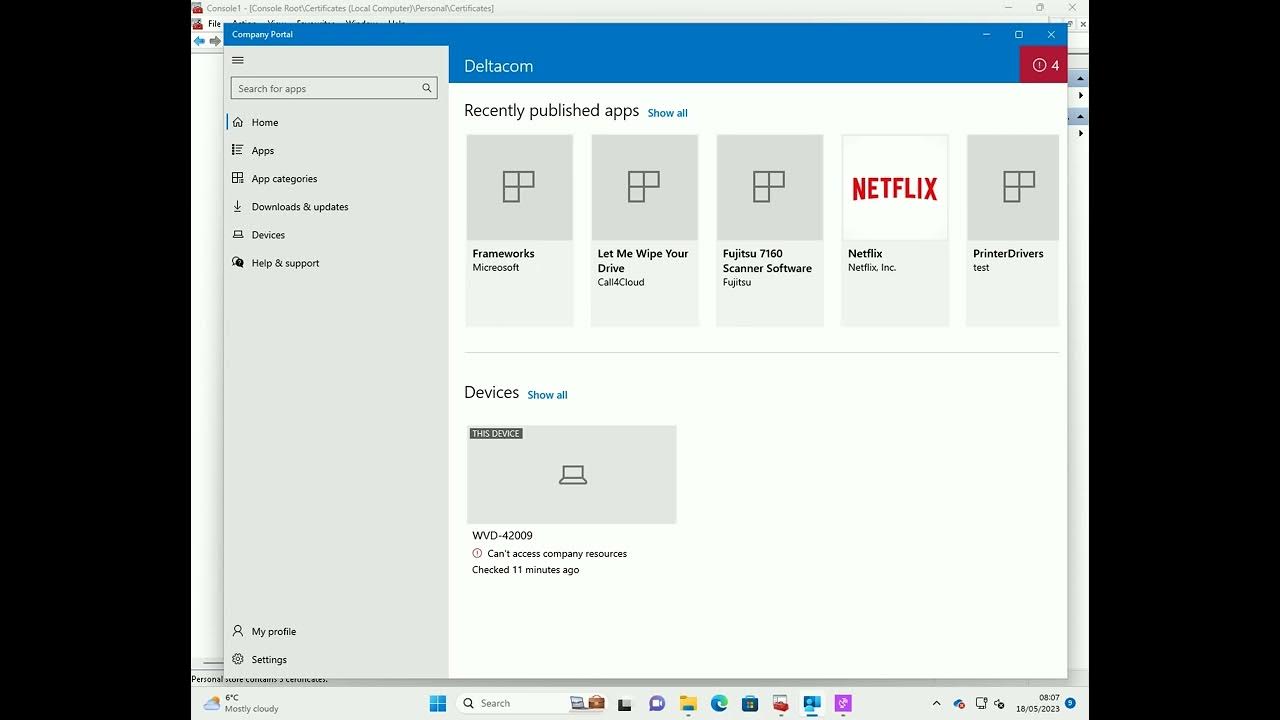Click the back arrow in the Console1 toolbar
1280x720 pixels.
pos(199,41)
